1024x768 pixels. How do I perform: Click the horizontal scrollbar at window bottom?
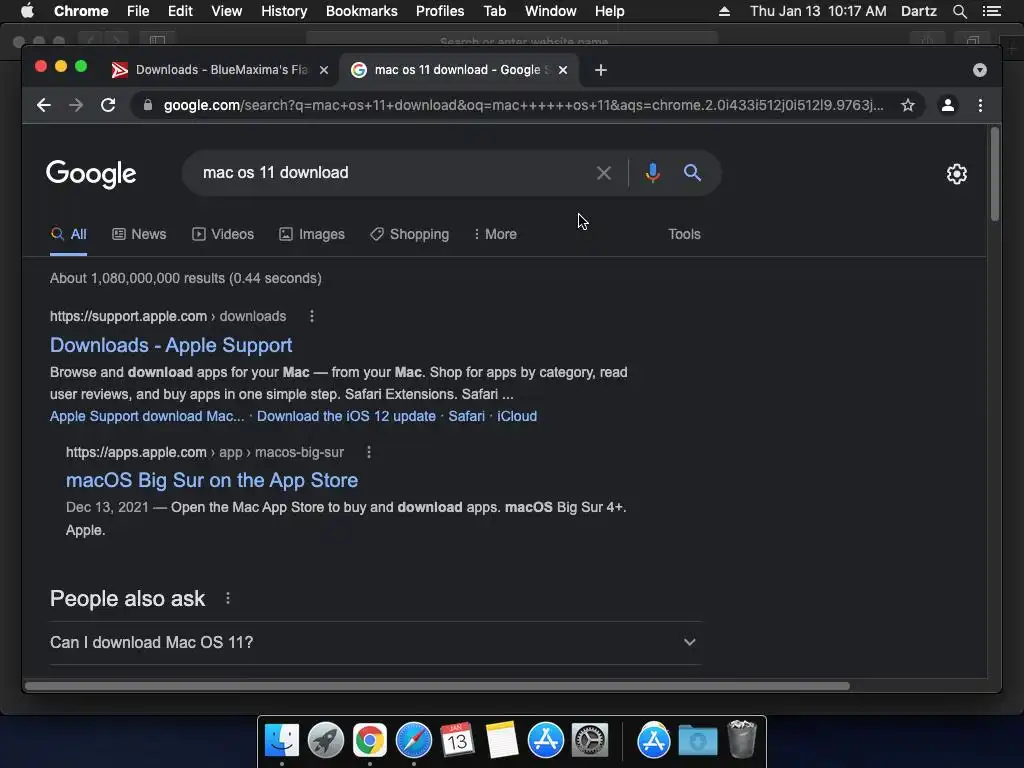coord(437,686)
